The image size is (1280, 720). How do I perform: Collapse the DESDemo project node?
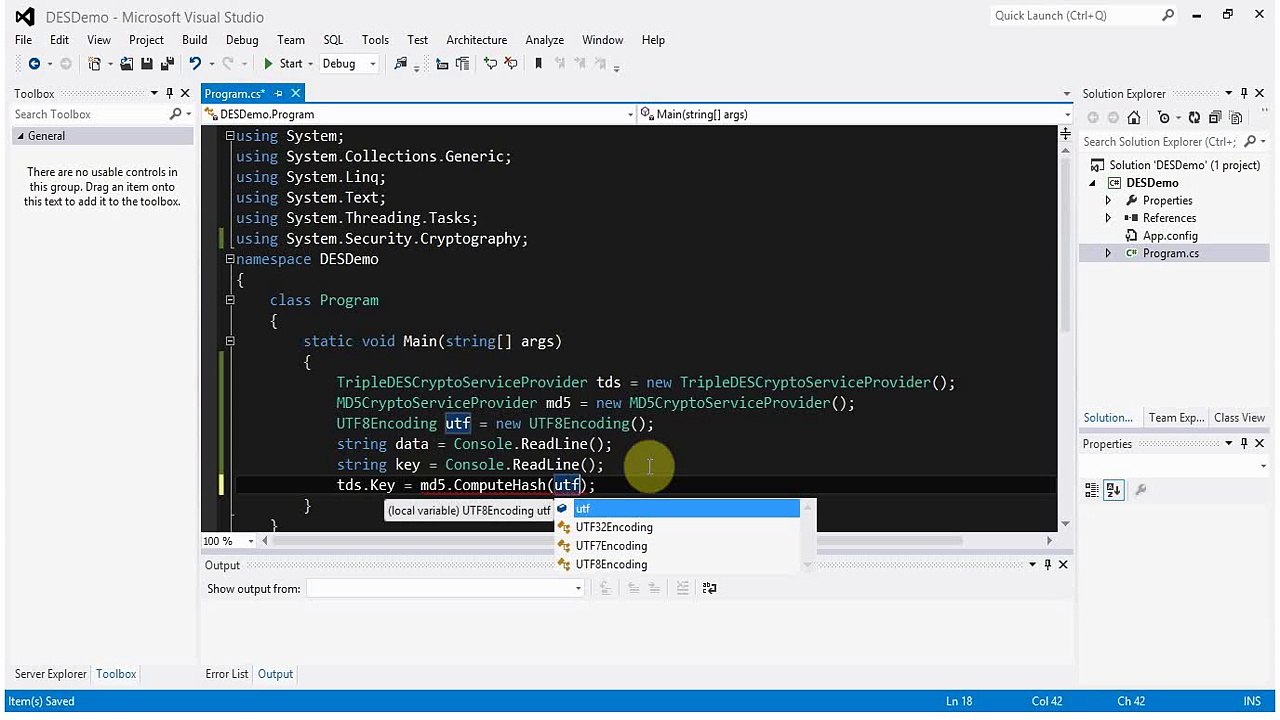pyautogui.click(x=1093, y=183)
